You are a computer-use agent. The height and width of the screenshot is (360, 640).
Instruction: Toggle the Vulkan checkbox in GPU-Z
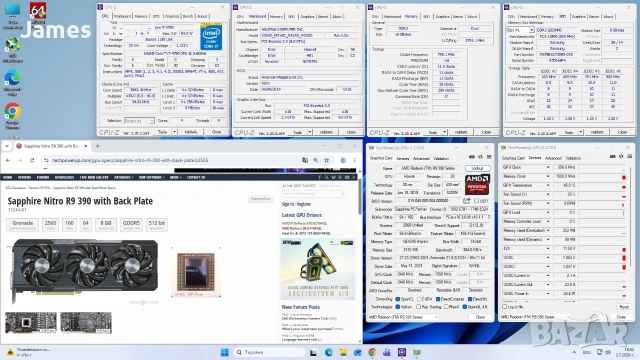[x=398, y=307]
